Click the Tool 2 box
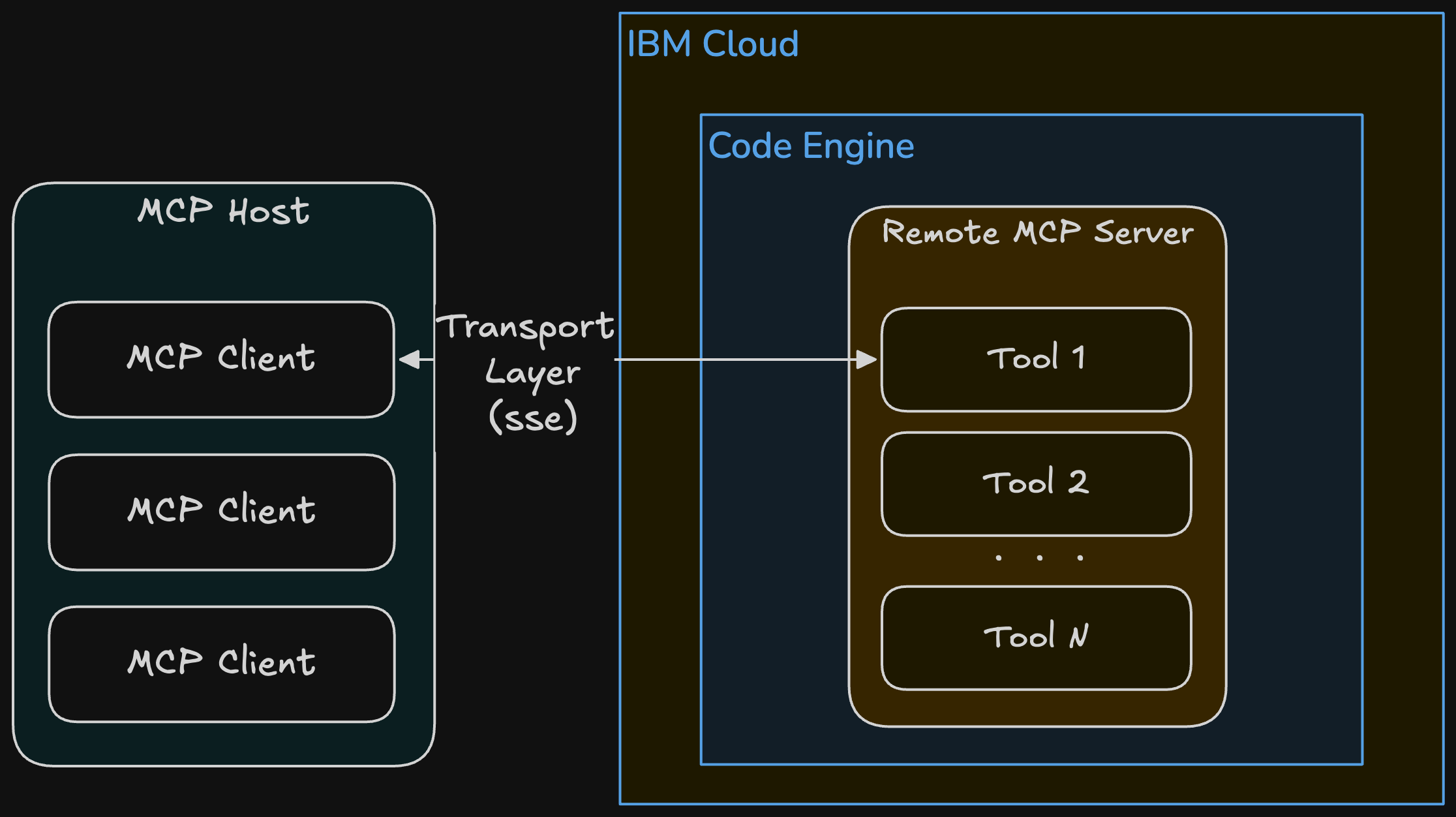 click(x=1036, y=484)
